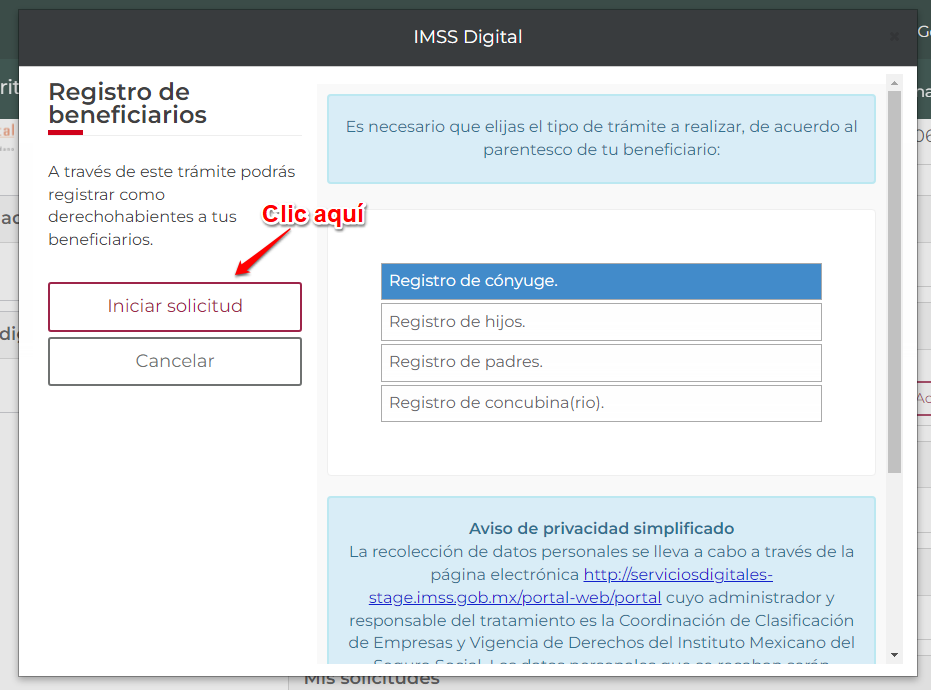Click the Cancelar button
This screenshot has height=690, width=931.
(175, 361)
